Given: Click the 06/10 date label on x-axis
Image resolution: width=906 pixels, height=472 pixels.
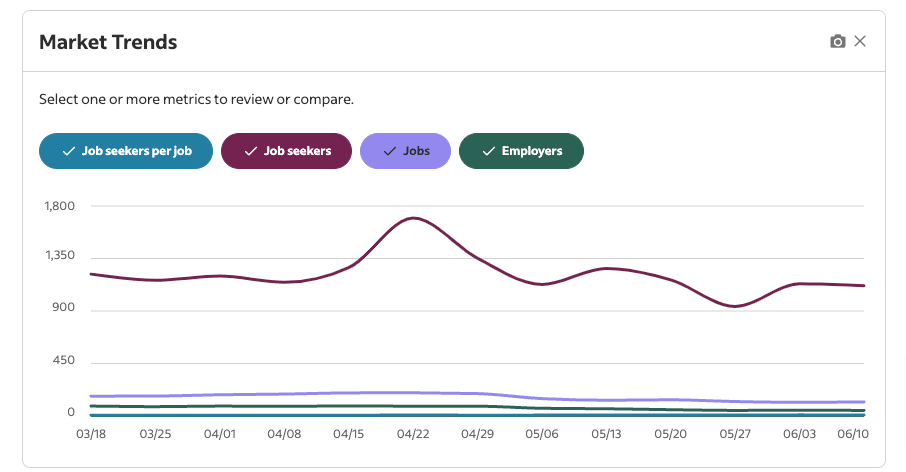Looking at the screenshot, I should tap(850, 434).
